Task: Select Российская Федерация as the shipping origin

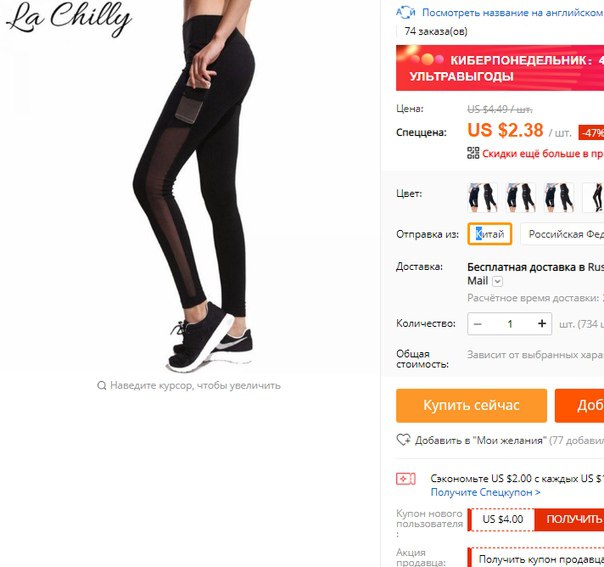Action: point(562,234)
